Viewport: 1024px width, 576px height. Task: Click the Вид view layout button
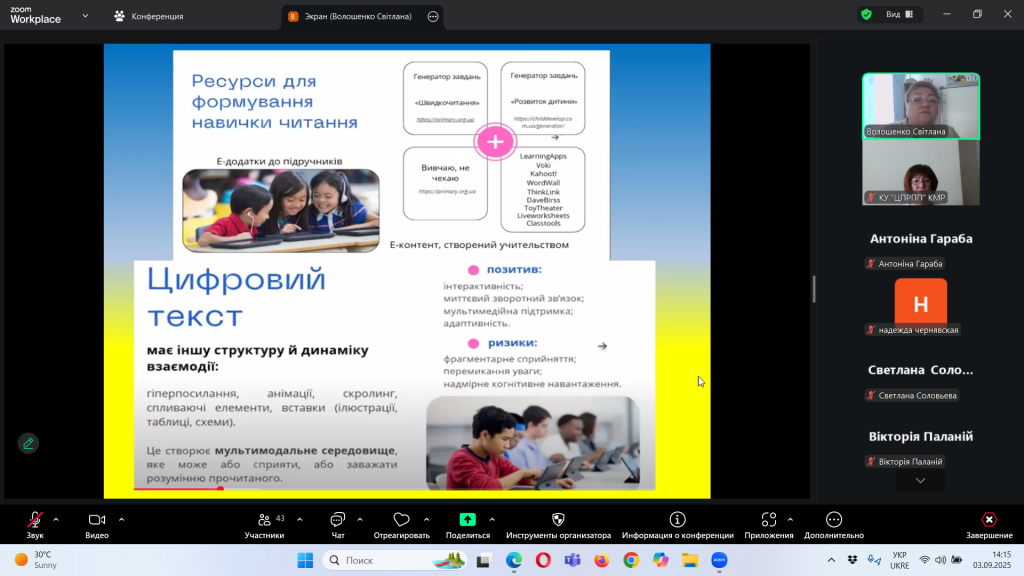click(885, 14)
